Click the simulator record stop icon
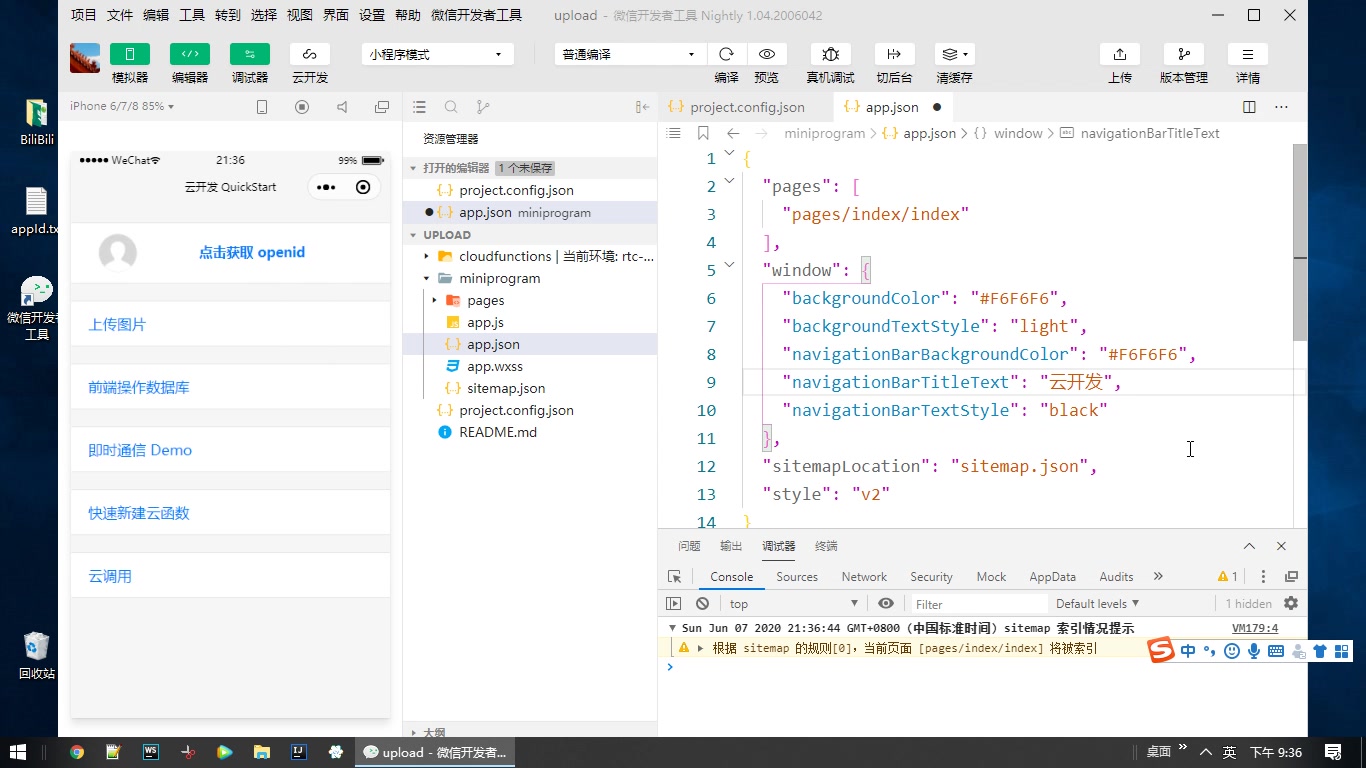The image size is (1366, 768). coord(302,107)
